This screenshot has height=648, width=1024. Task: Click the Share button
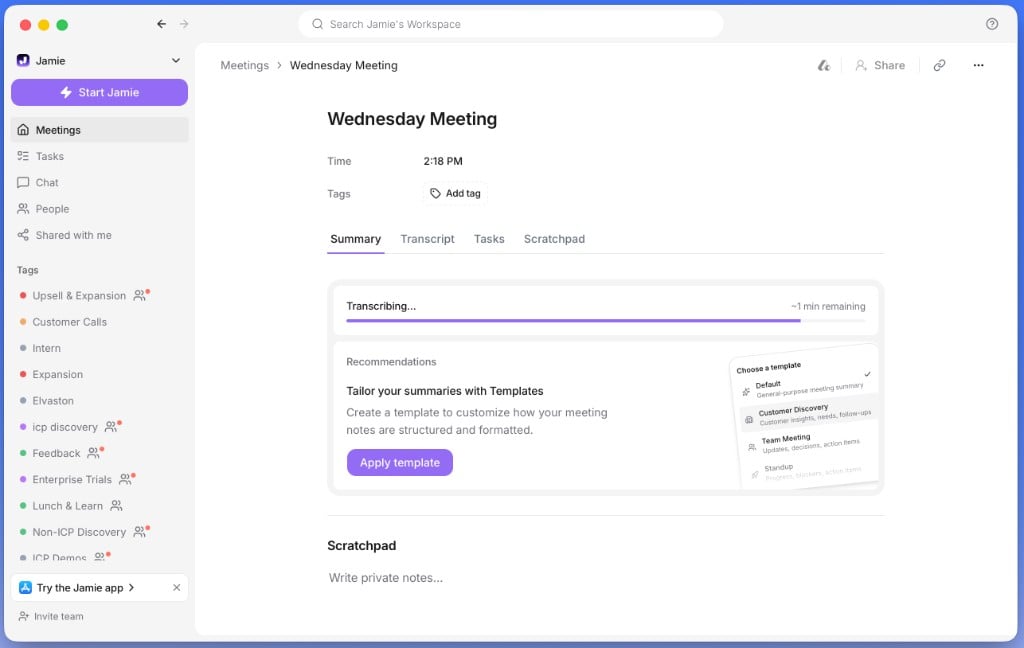tap(880, 65)
